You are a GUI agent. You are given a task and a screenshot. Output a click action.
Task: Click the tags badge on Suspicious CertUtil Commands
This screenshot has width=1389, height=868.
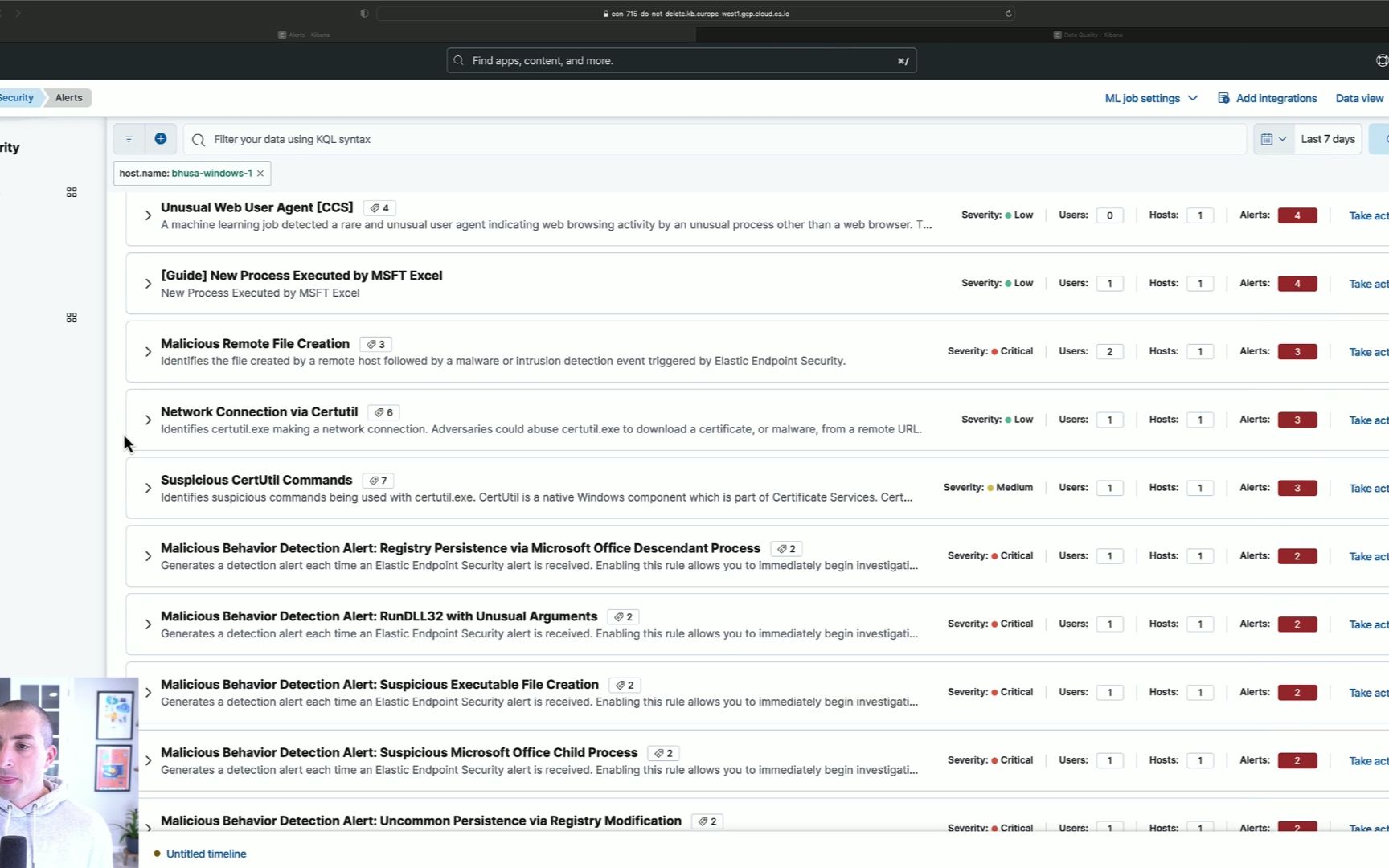coord(378,481)
